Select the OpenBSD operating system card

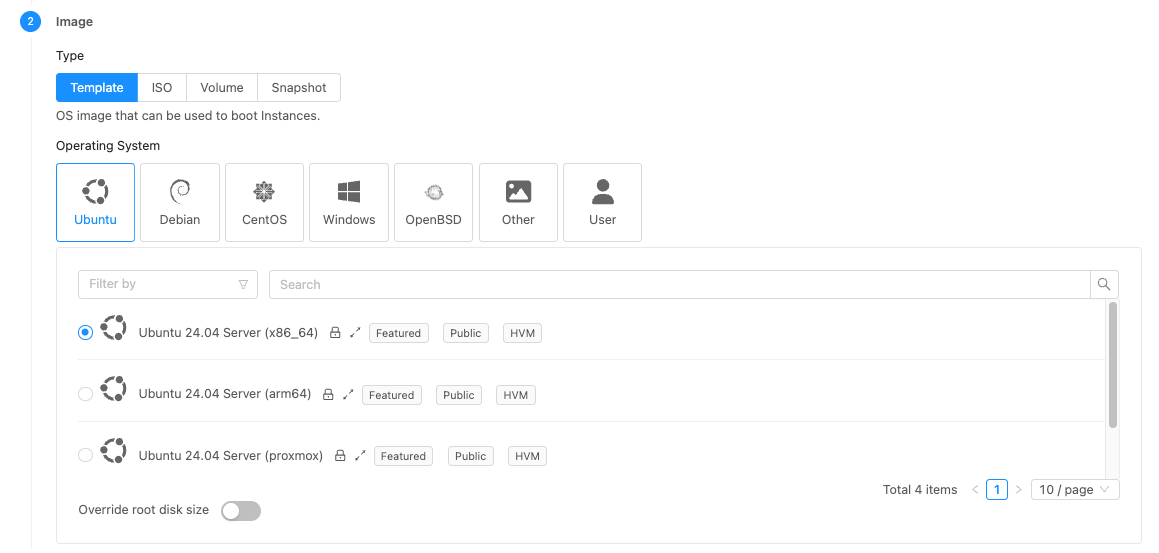434,203
